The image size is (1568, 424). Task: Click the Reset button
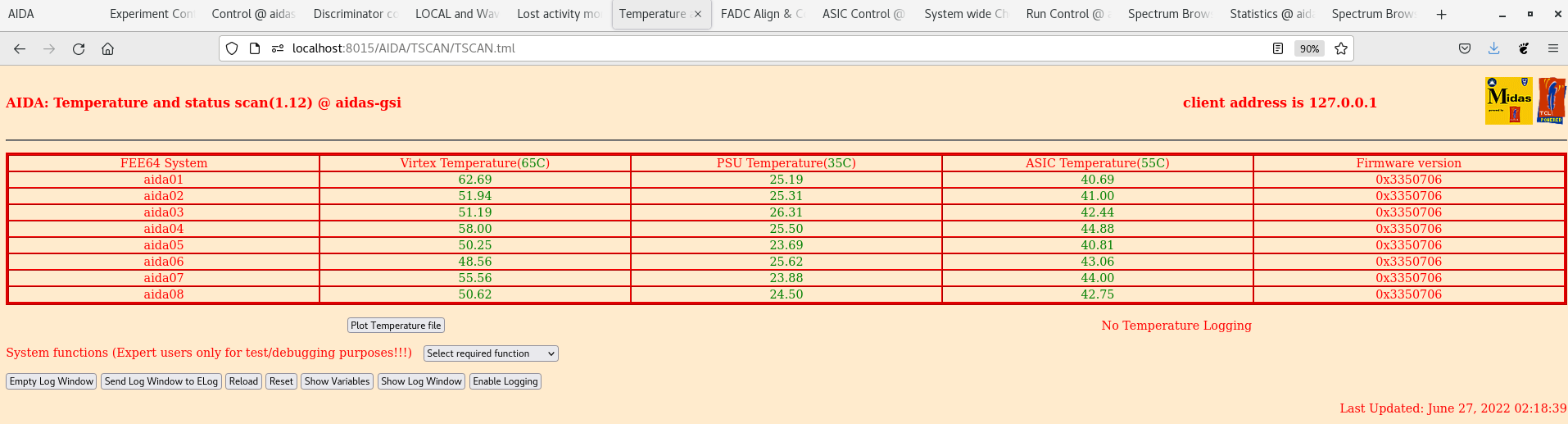281,381
